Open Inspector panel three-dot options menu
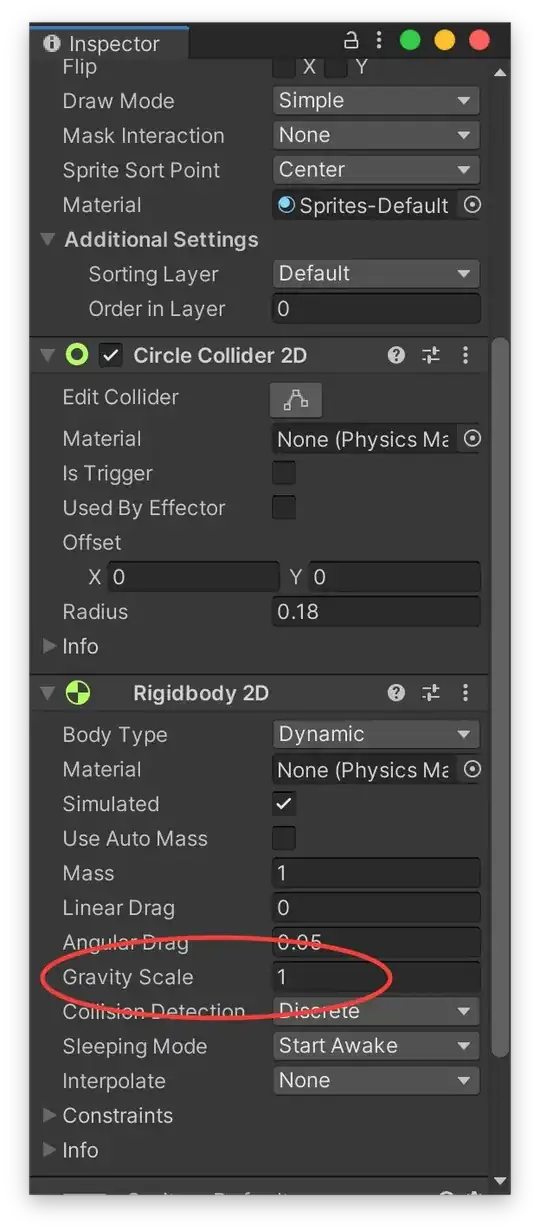This screenshot has height=1231, width=540. pos(379,41)
